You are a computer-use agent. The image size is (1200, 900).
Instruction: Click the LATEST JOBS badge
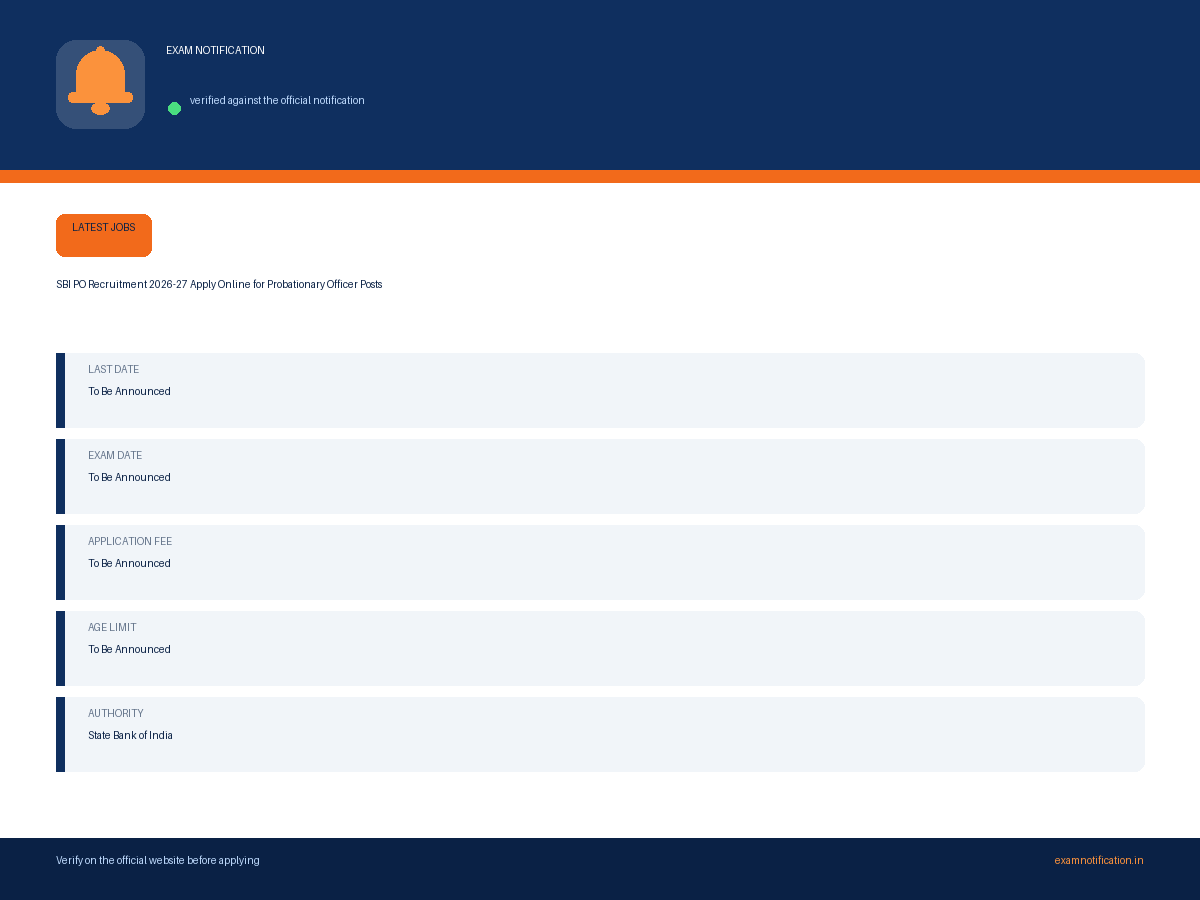tap(104, 235)
